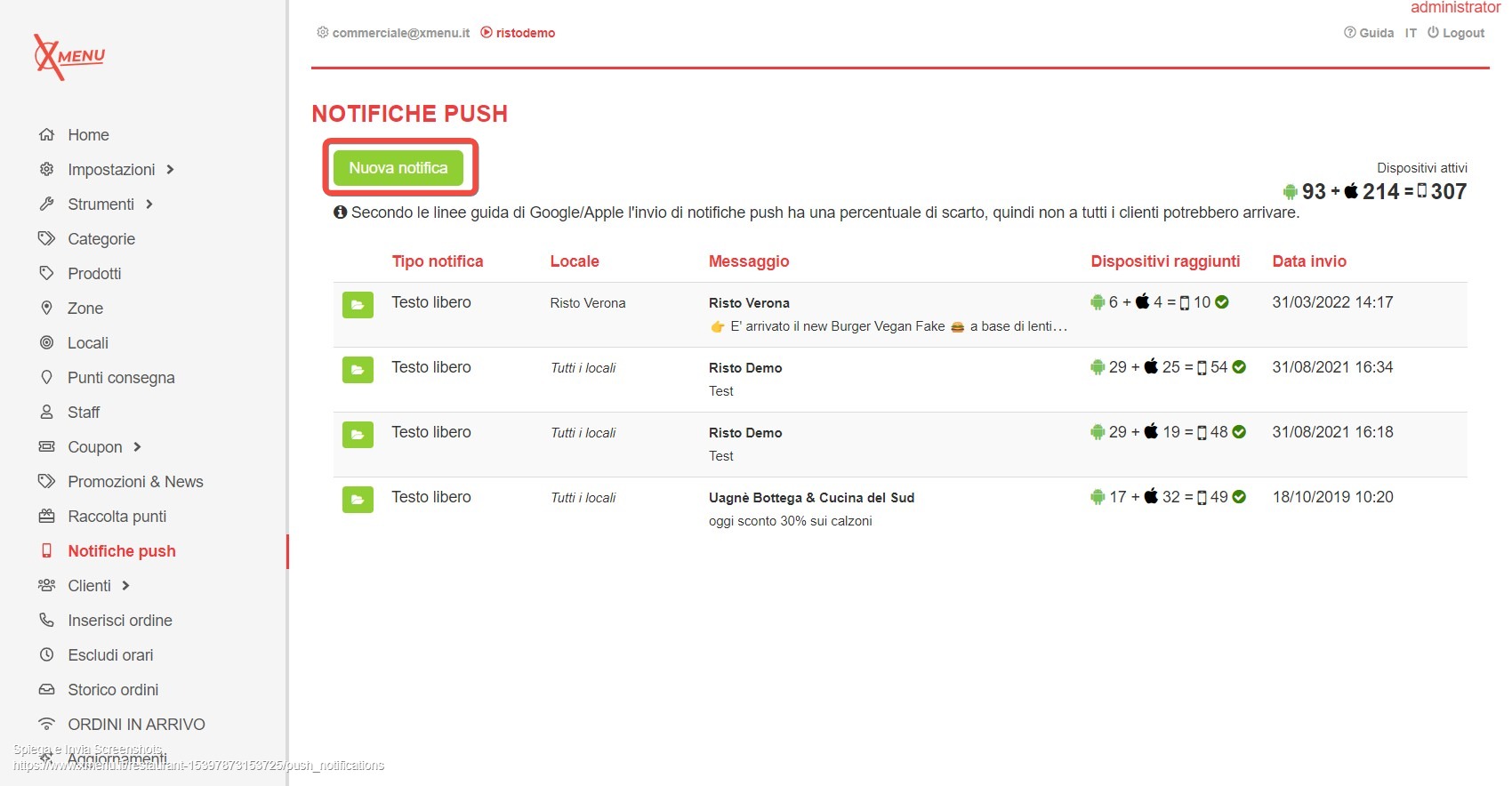Click the Zone map pin icon
Screen dimensions: 1512x786
coord(47,309)
